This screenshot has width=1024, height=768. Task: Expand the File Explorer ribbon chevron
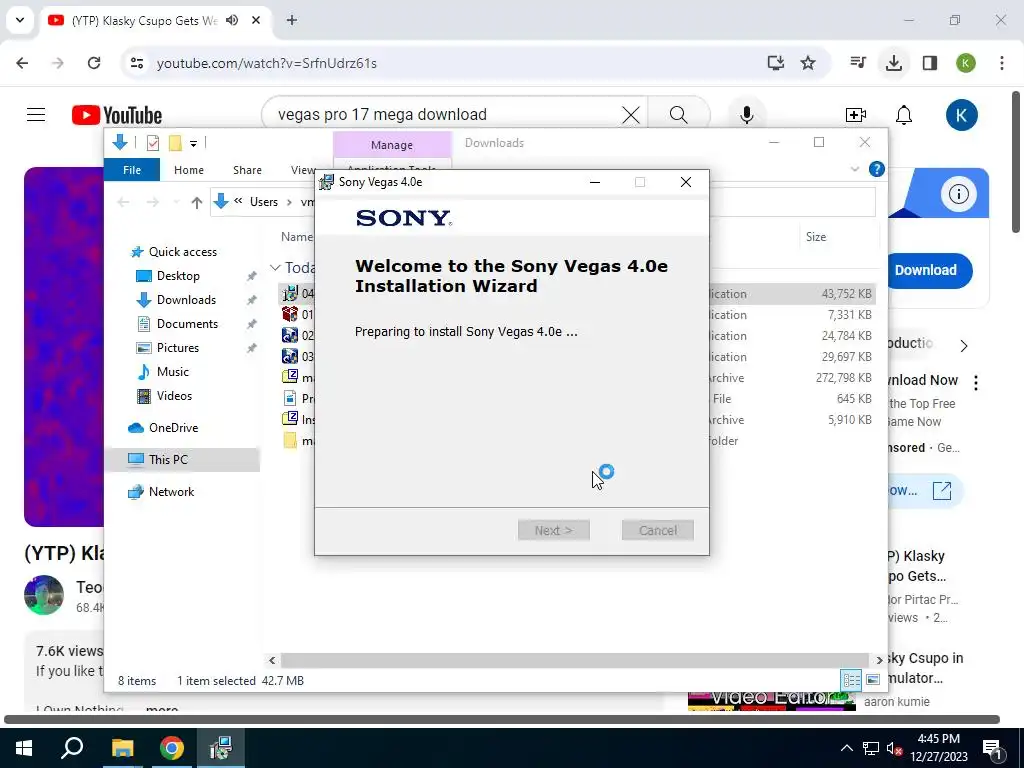point(854,169)
